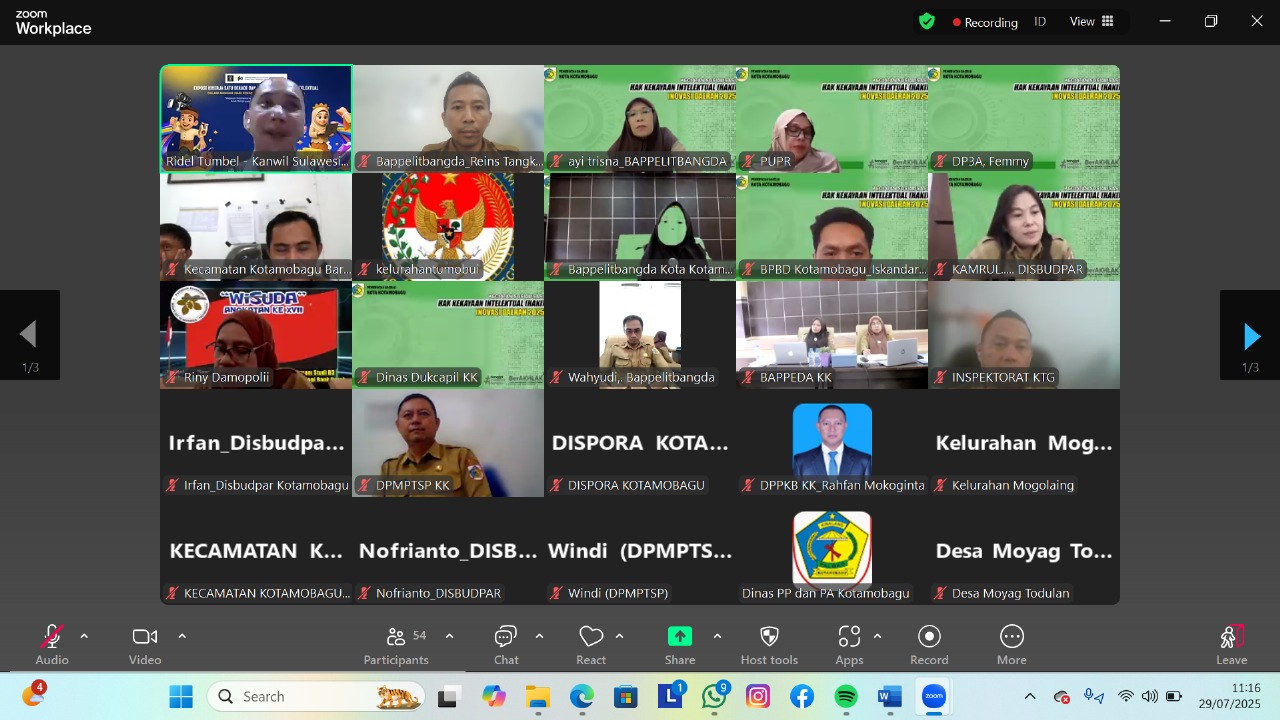This screenshot has height=720, width=1280.
Task: Go to next page of participants
Action: [x=1250, y=336]
